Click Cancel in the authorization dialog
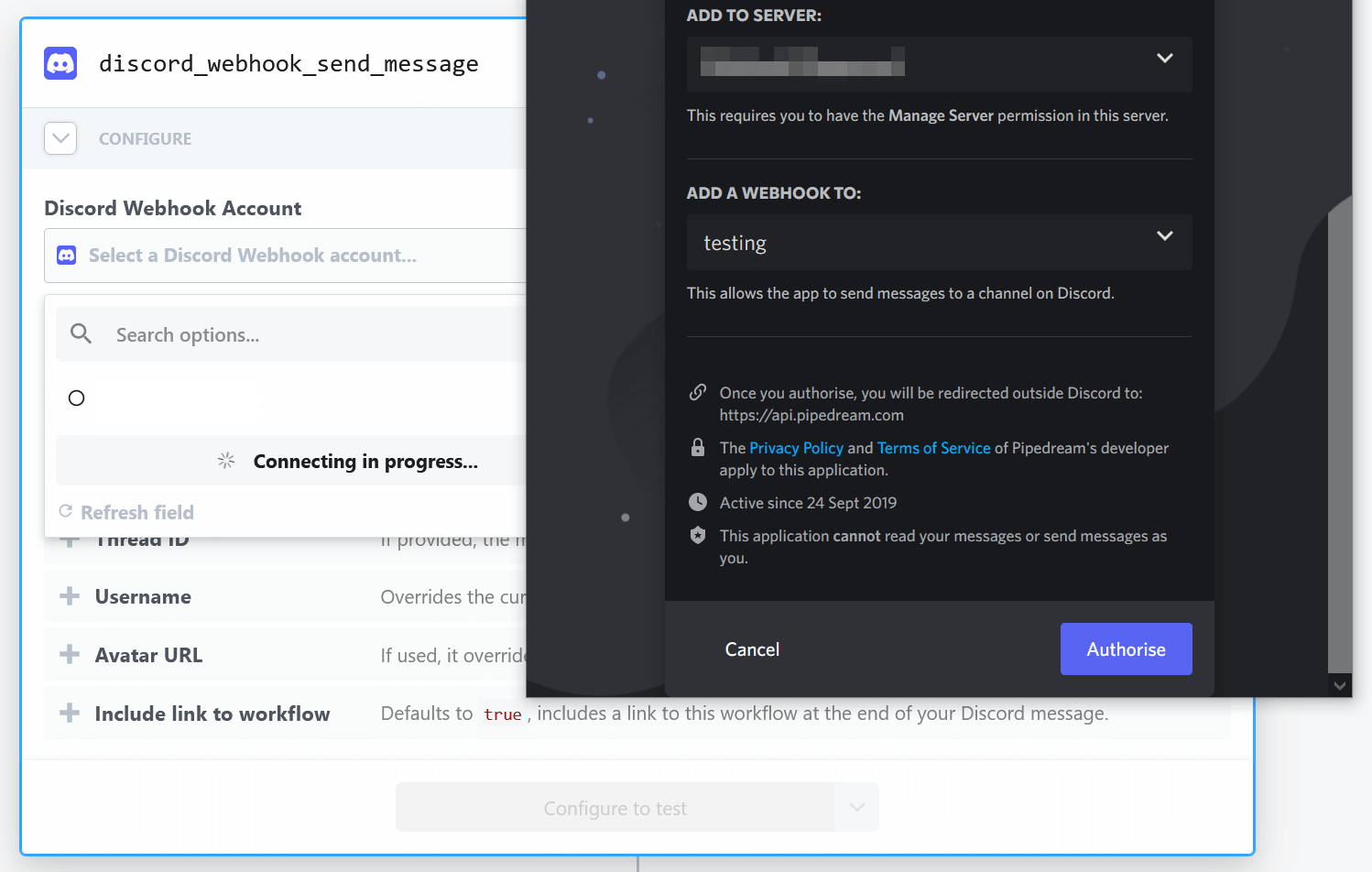 tap(752, 649)
